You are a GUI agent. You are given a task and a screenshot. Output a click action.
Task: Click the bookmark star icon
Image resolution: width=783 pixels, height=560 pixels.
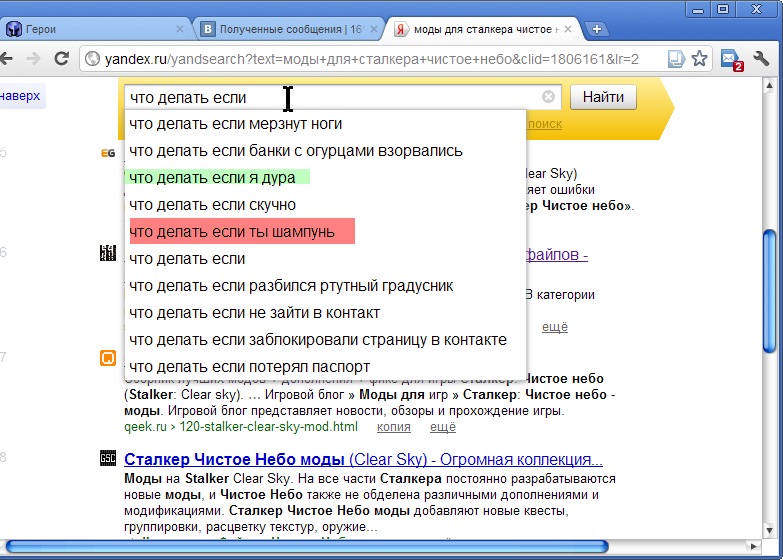(699, 59)
